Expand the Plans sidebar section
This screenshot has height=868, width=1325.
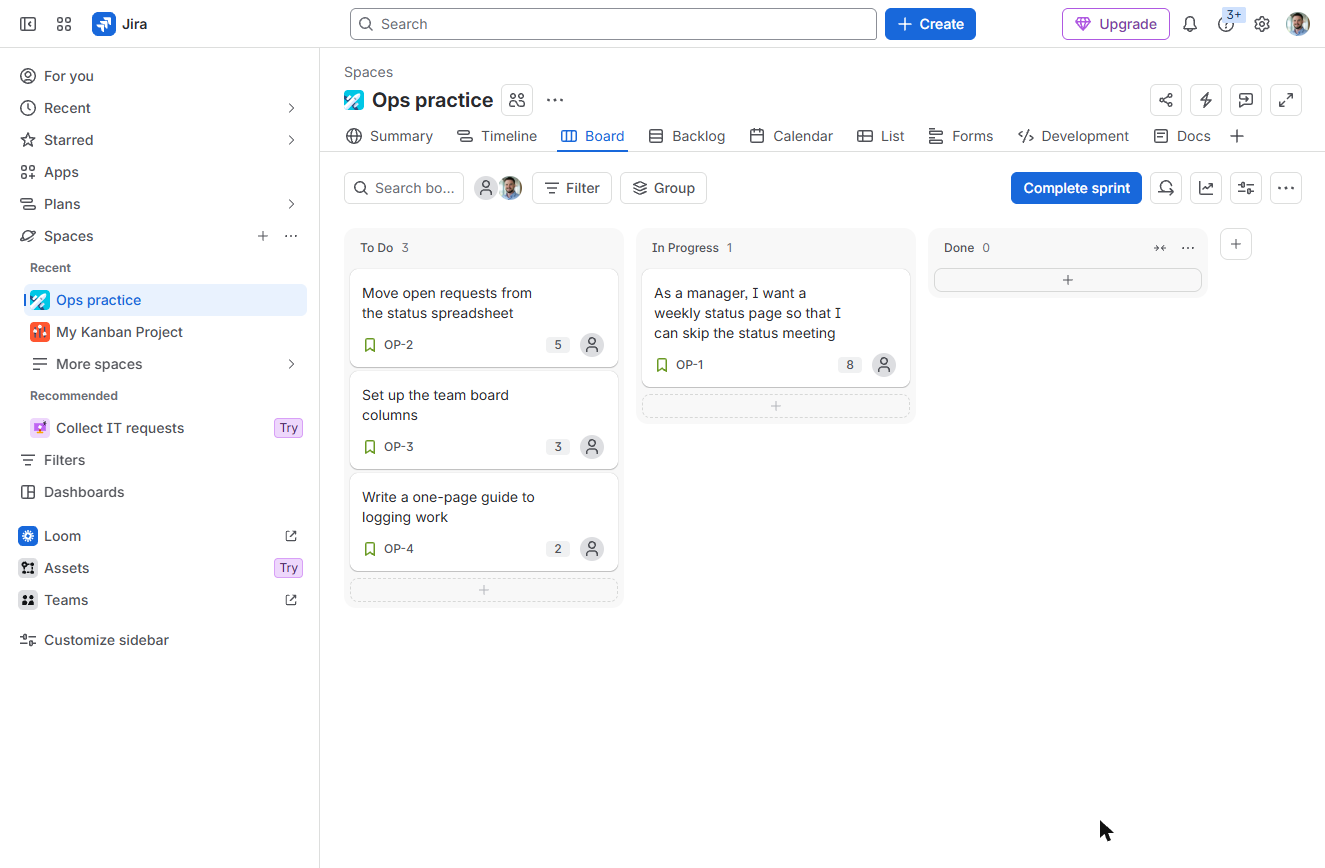click(x=292, y=204)
